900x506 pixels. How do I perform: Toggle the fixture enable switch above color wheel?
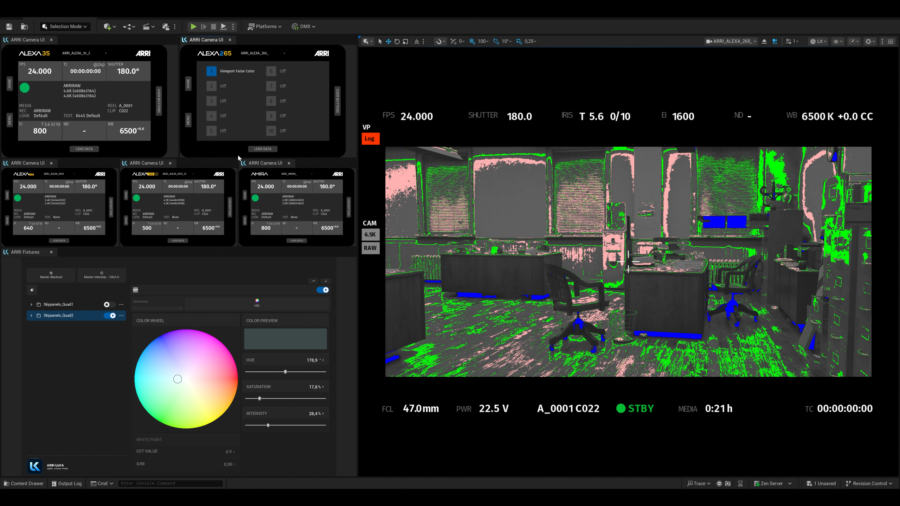click(x=323, y=290)
